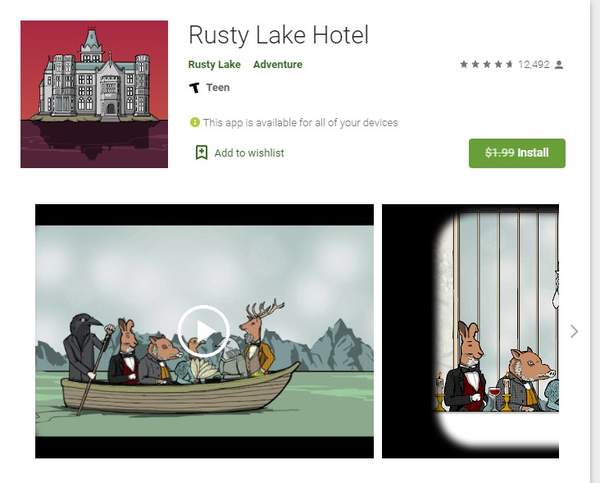Image resolution: width=600 pixels, height=483 pixels.
Task: Open the dining room screenshot thumbnail
Action: tap(470, 331)
